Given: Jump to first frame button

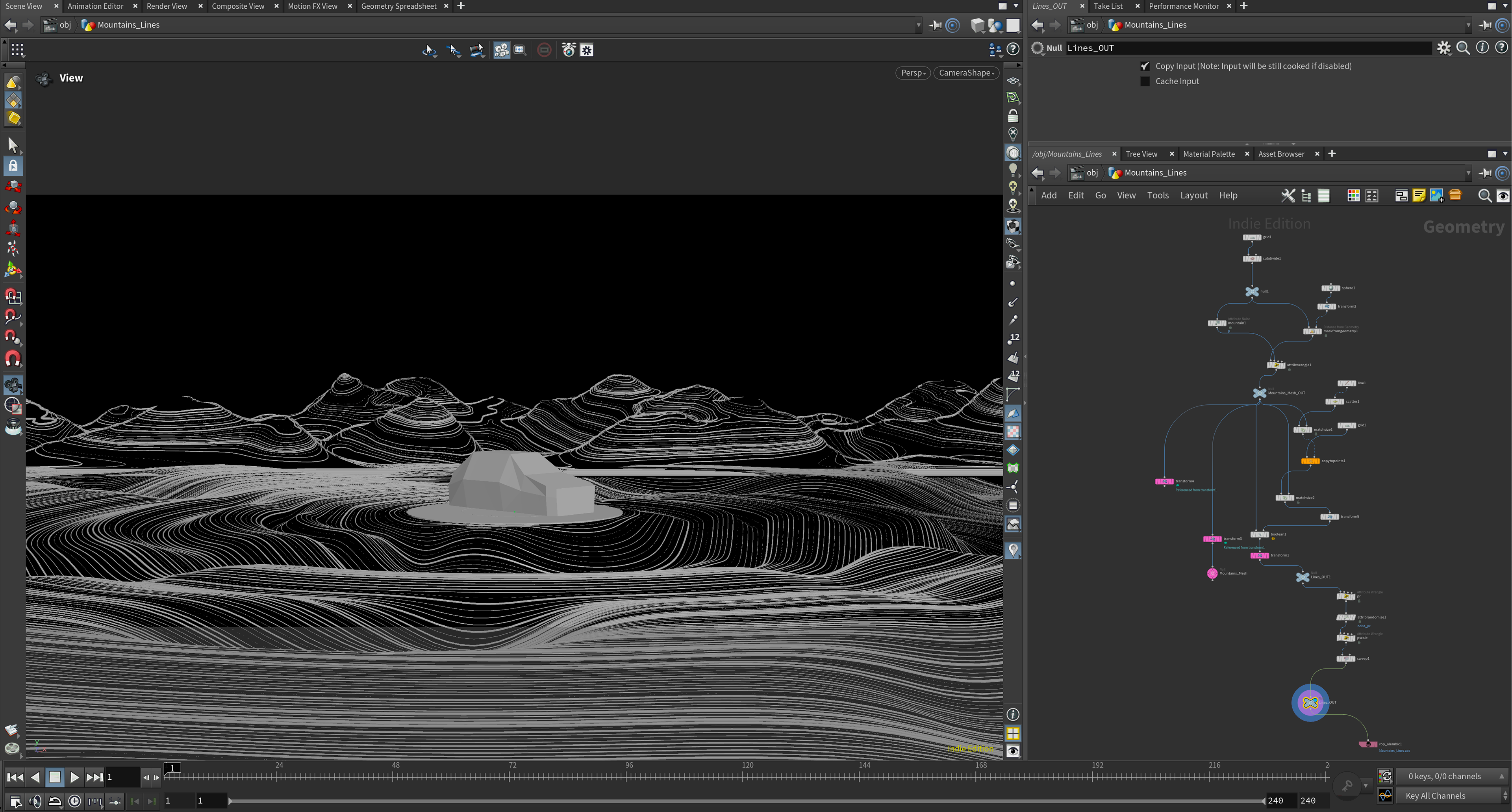Looking at the screenshot, I should click(15, 777).
